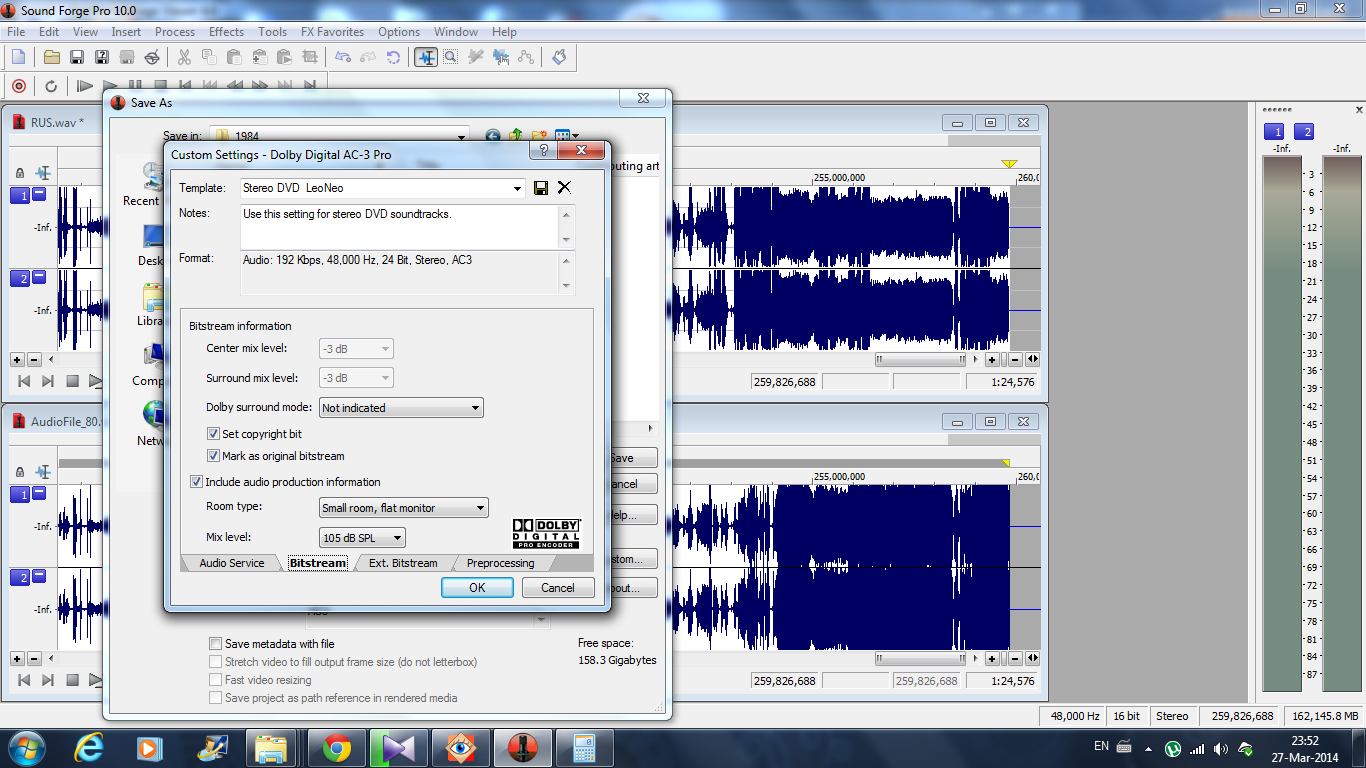This screenshot has height=768, width=1366.
Task: Select the Pencil tool icon
Action: click(476, 57)
